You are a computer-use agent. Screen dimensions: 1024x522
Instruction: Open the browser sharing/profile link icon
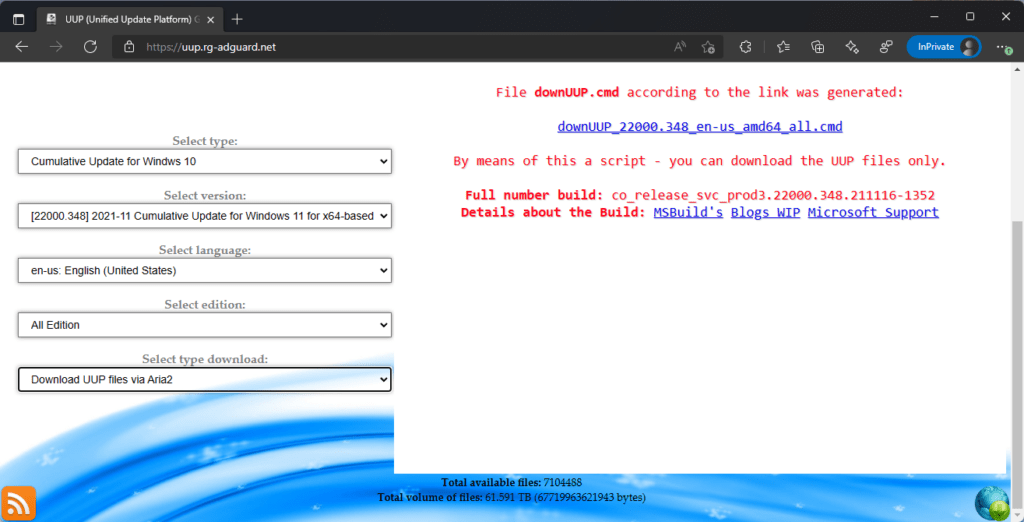point(886,47)
